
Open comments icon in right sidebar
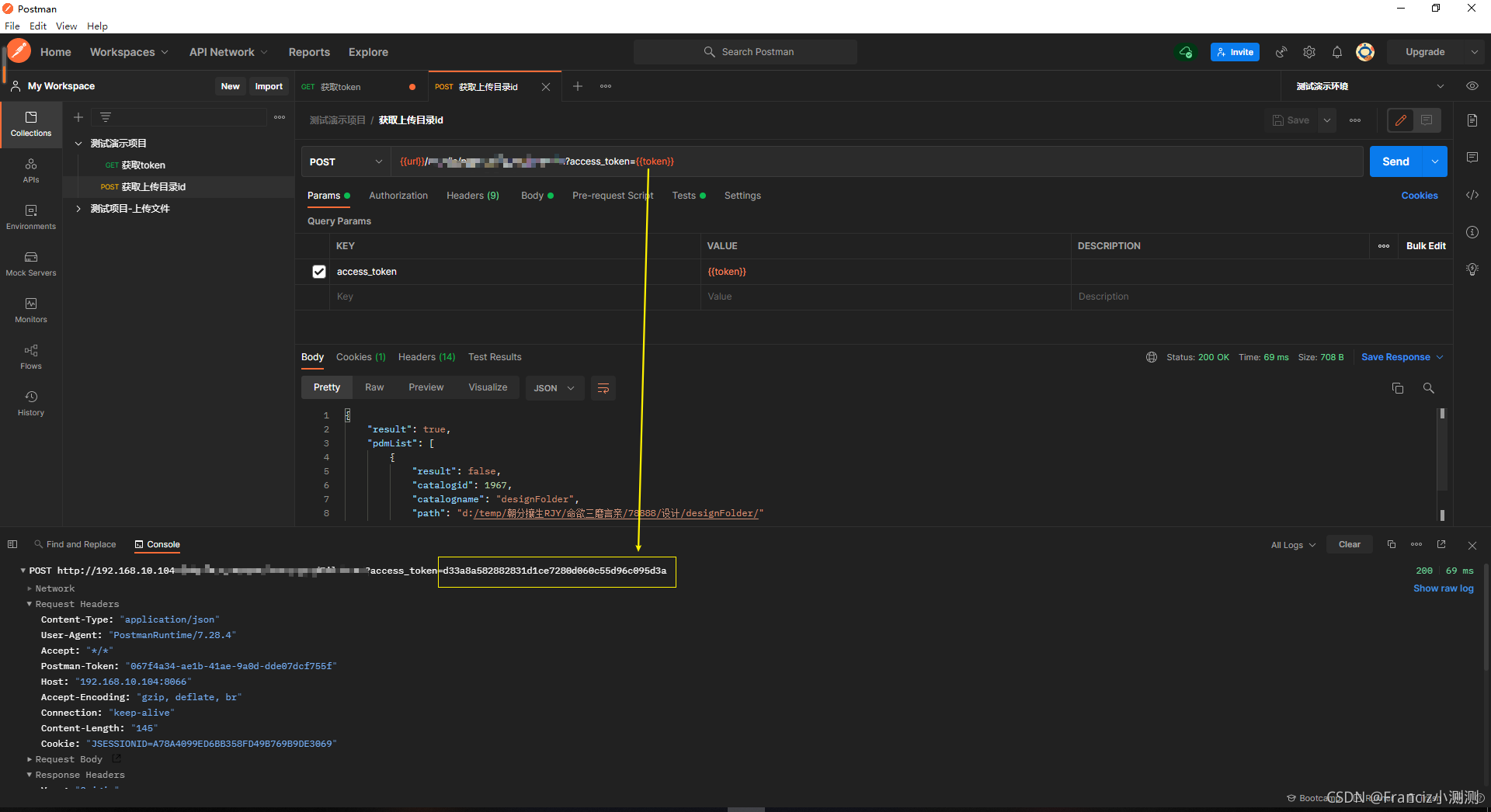coord(1472,158)
